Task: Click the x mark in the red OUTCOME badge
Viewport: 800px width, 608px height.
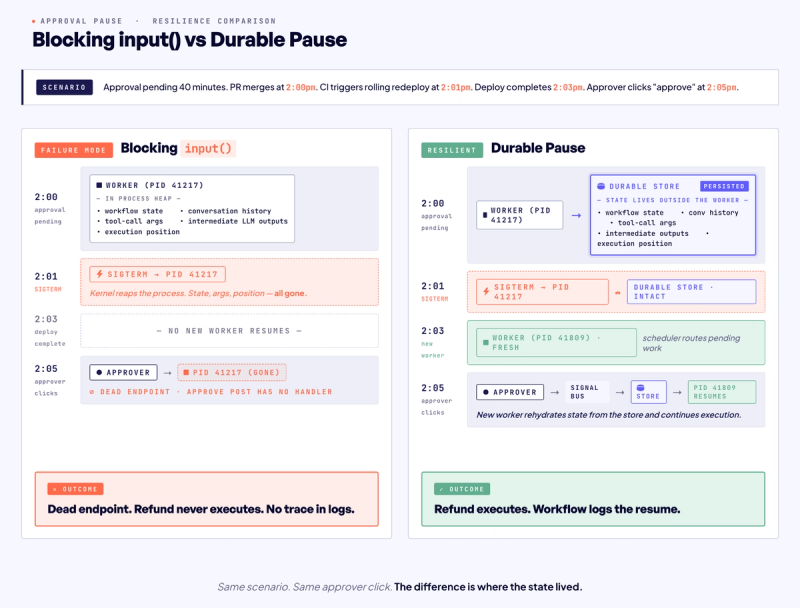Action: (55, 489)
